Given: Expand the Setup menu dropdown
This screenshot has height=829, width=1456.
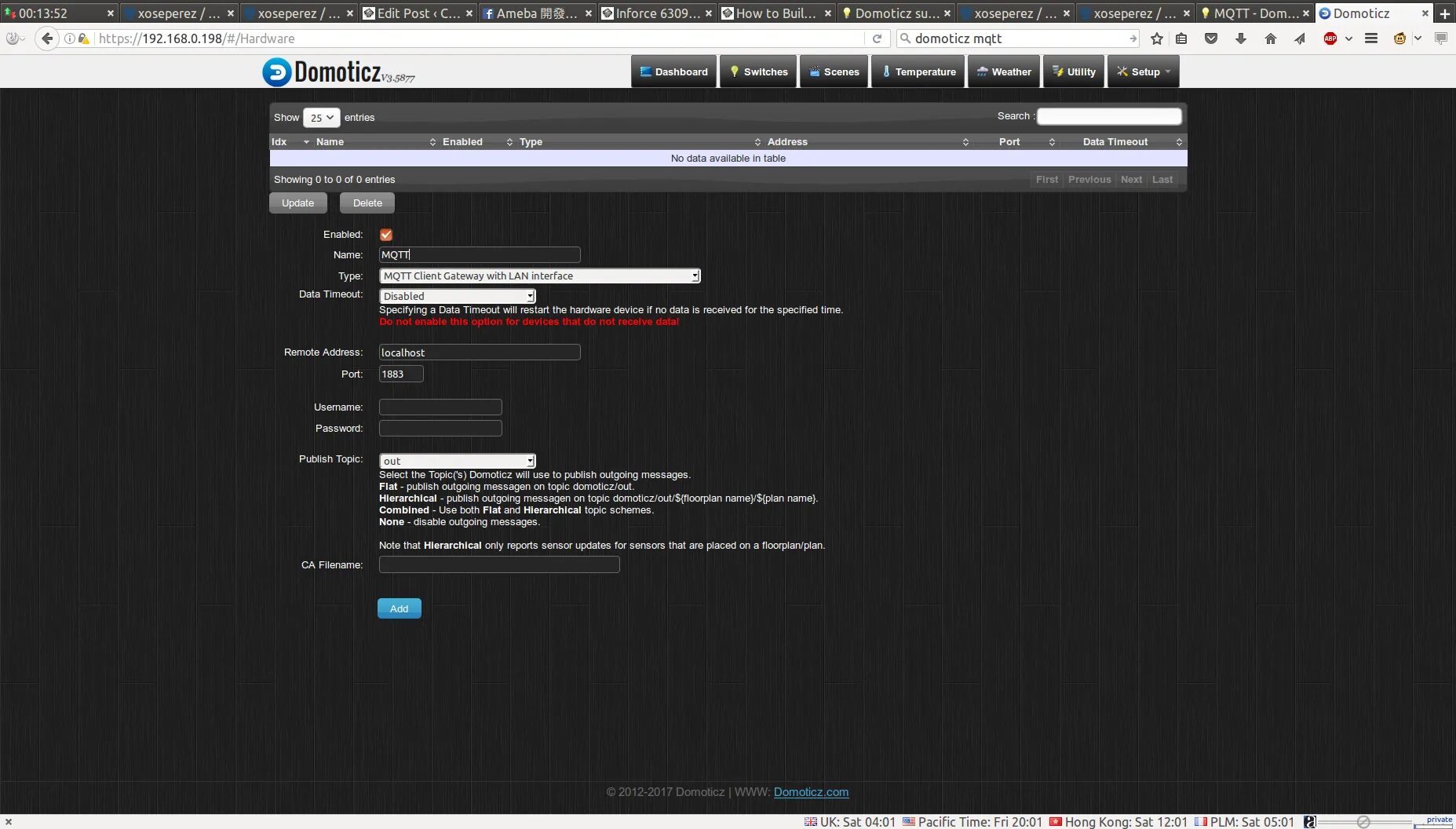Looking at the screenshot, I should [x=1143, y=71].
